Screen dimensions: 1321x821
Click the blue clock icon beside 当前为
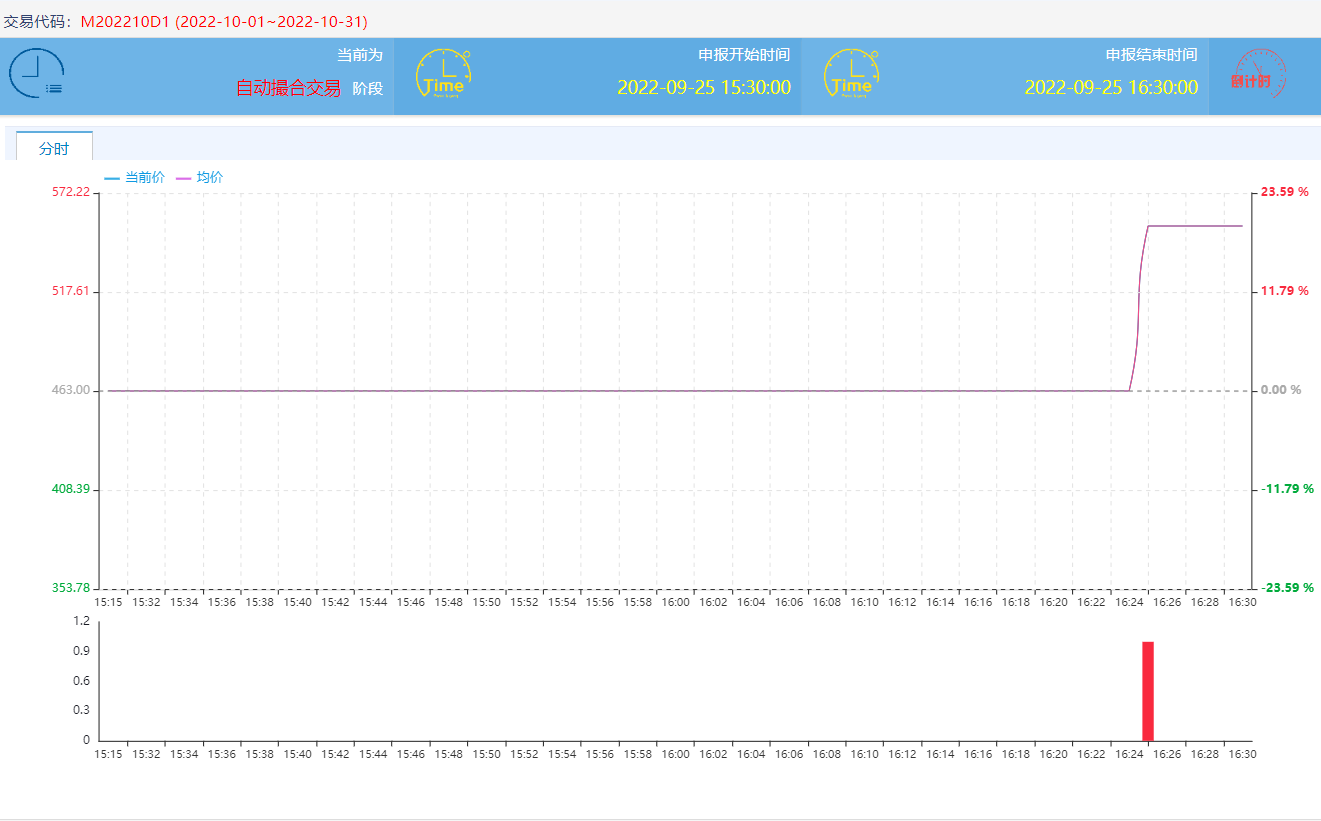click(x=37, y=74)
